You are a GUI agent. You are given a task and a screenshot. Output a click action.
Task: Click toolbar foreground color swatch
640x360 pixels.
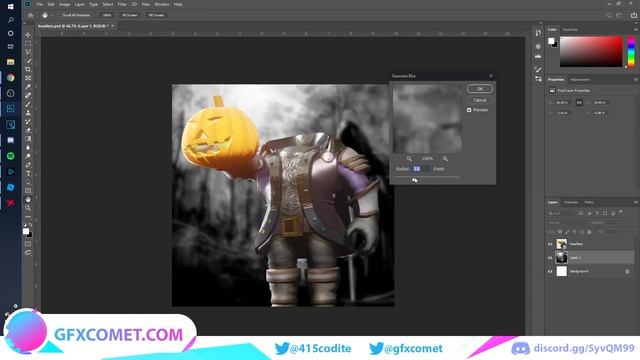point(26,231)
